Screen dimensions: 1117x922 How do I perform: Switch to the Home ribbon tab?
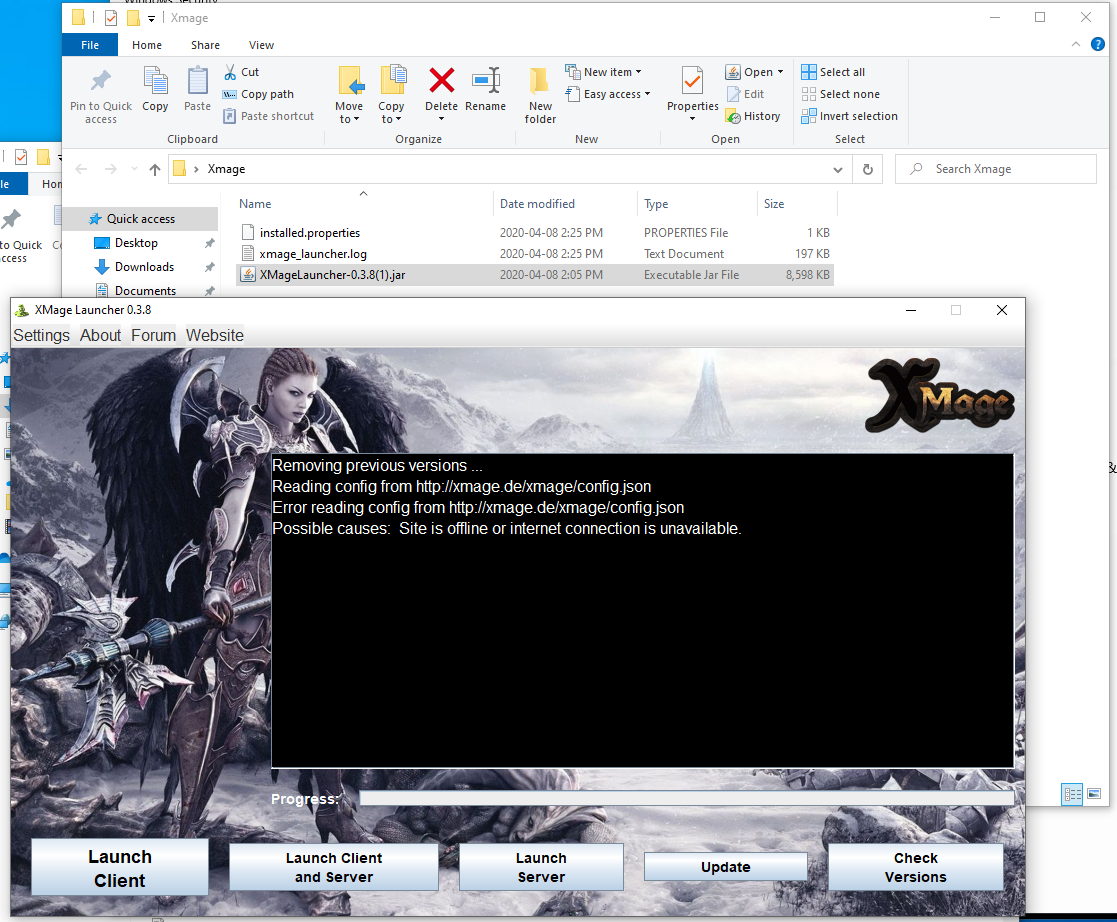147,45
